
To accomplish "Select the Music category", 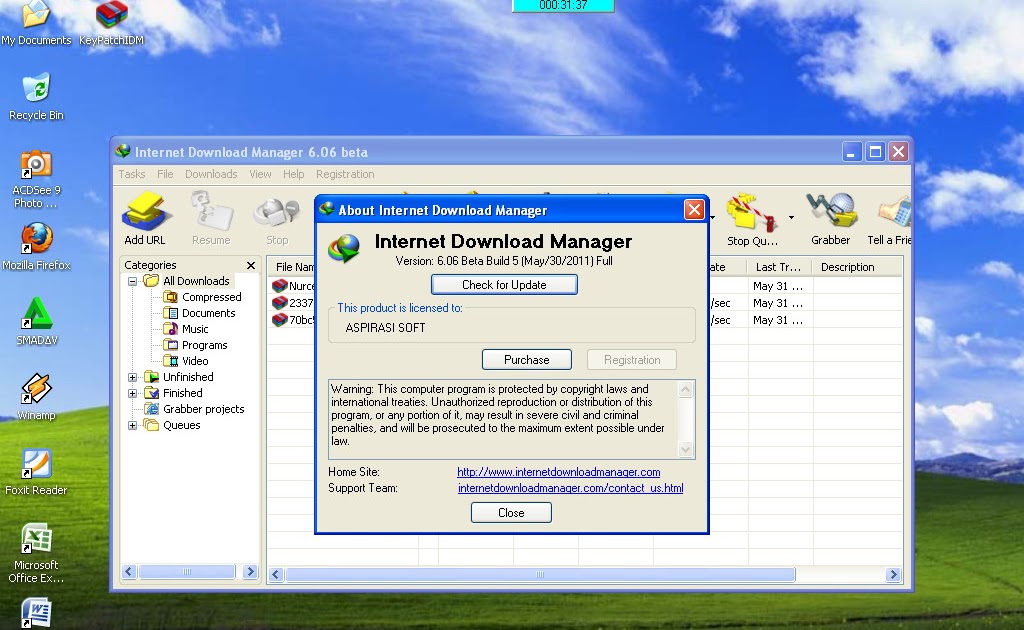I will [186, 329].
